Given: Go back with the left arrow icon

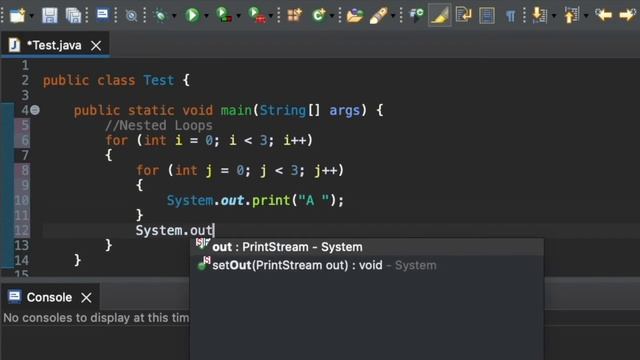Looking at the screenshot, I should (603, 16).
